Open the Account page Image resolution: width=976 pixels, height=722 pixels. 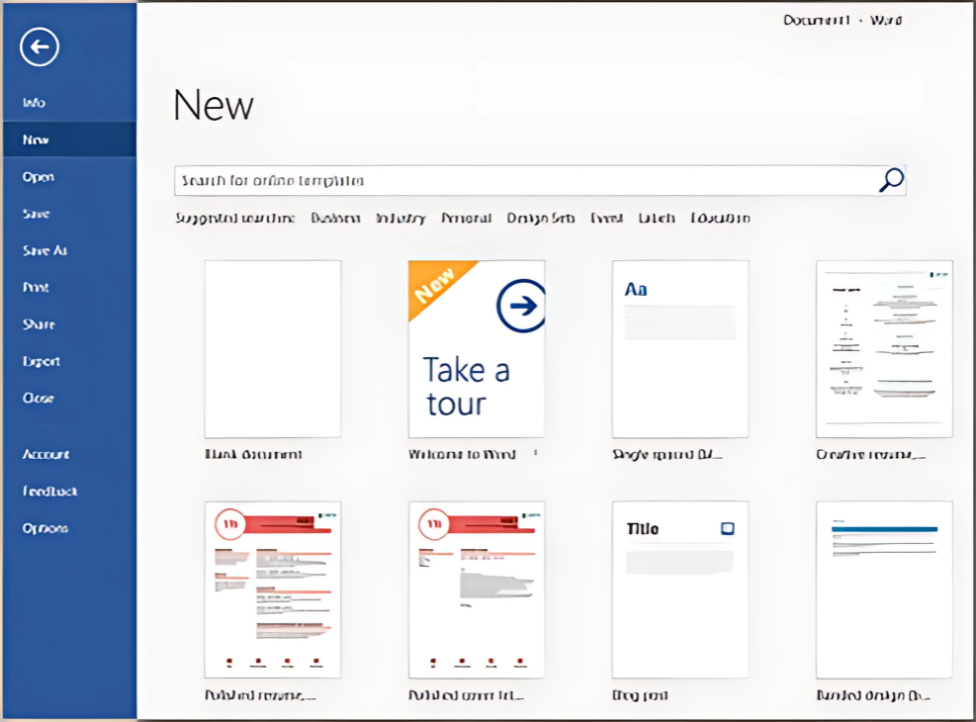point(46,454)
